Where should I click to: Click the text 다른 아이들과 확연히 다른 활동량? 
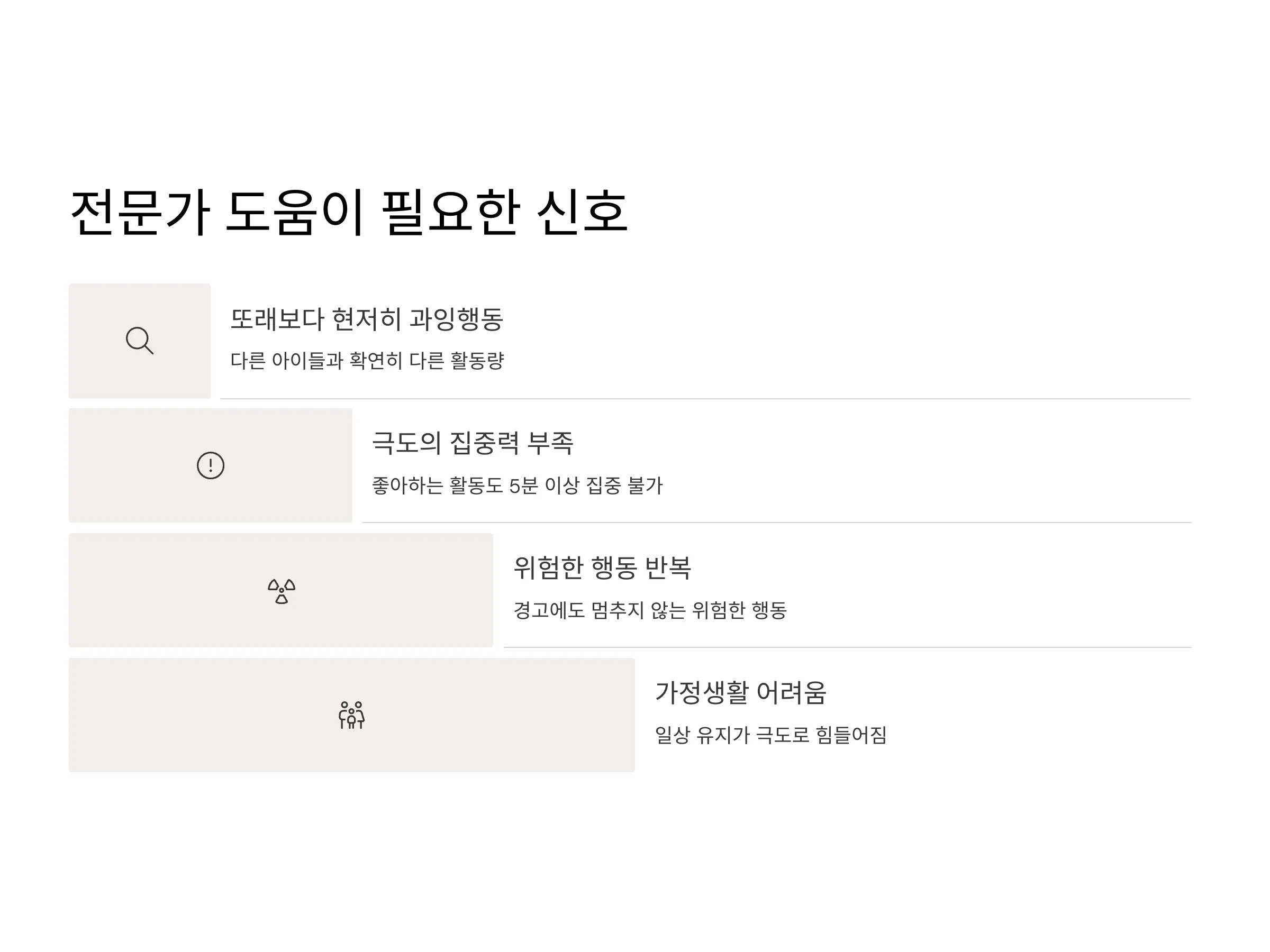pos(367,361)
